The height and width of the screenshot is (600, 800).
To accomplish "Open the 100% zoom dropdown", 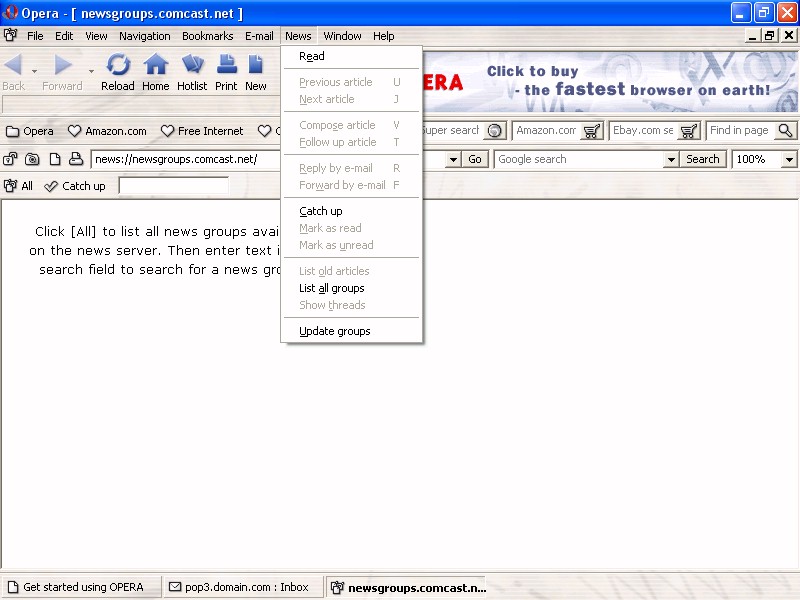I will (x=789, y=160).
